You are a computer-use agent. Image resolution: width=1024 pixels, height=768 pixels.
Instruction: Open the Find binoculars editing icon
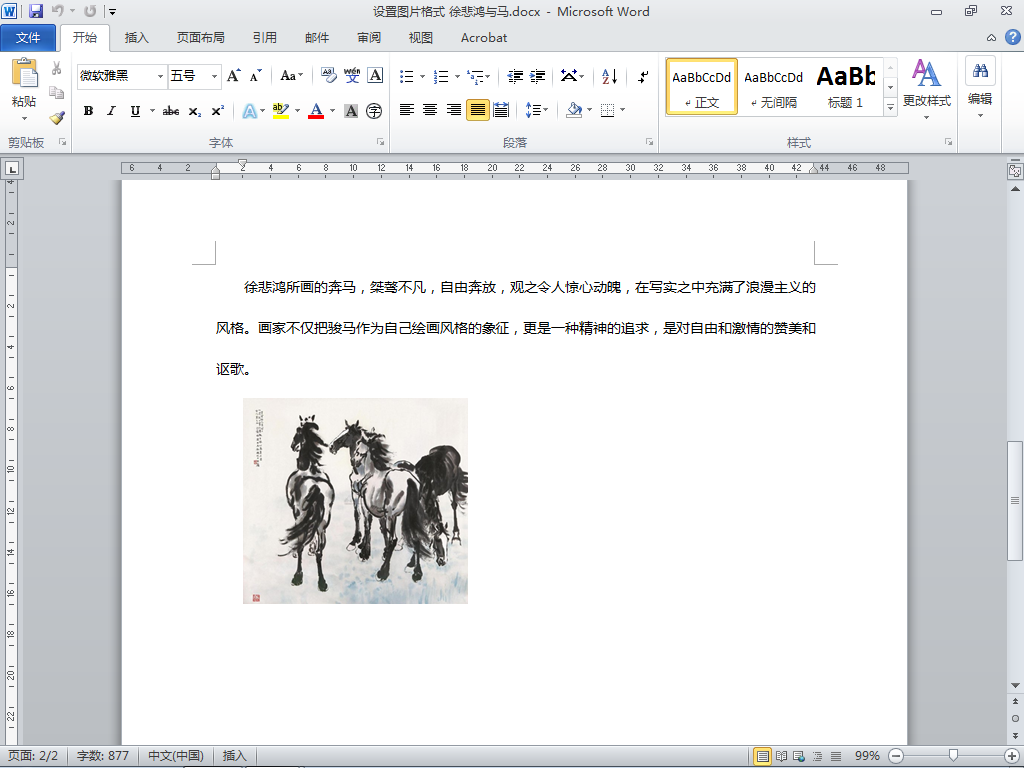pyautogui.click(x=980, y=71)
